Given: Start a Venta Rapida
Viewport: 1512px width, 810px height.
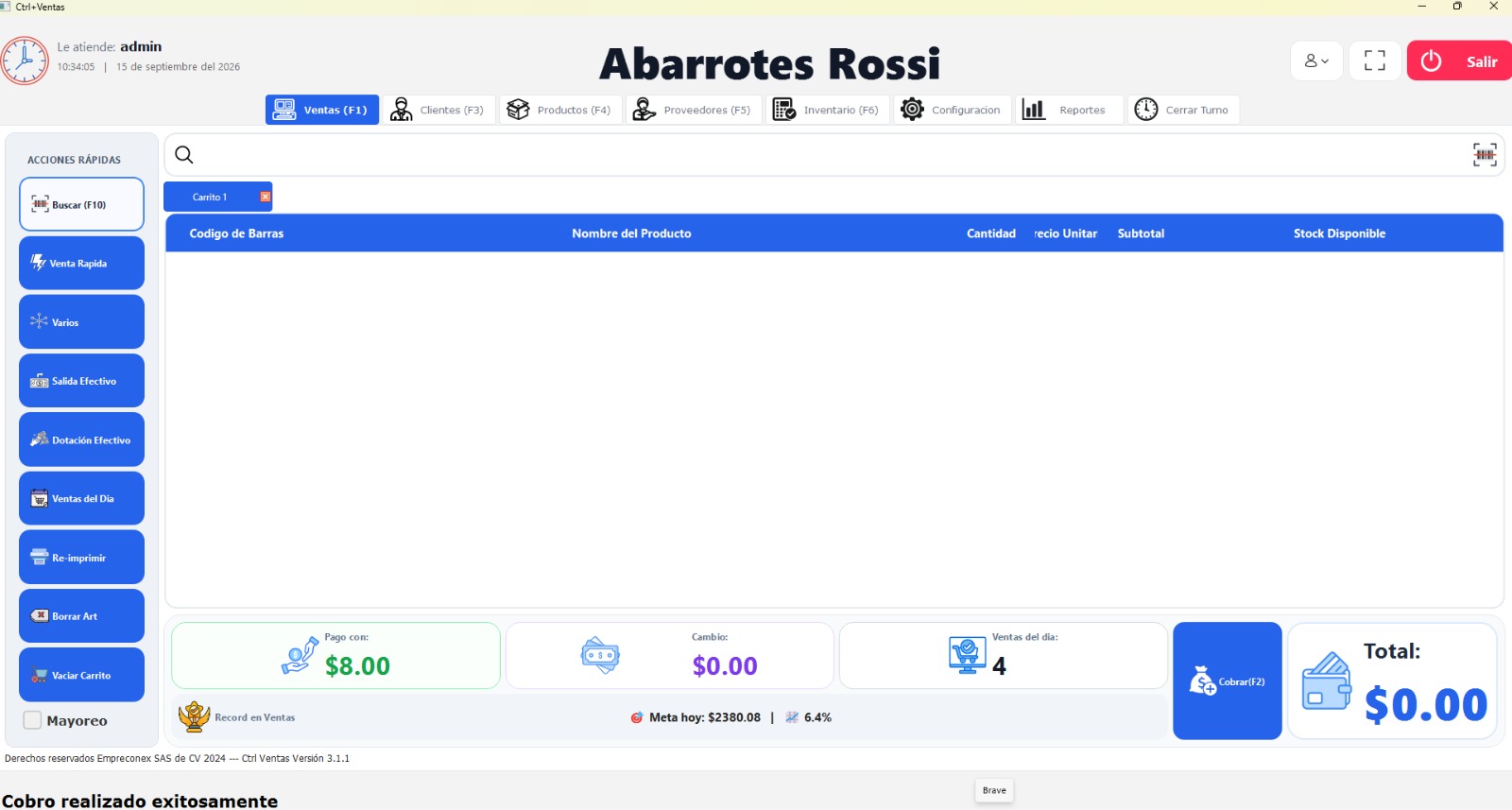Looking at the screenshot, I should click(81, 263).
